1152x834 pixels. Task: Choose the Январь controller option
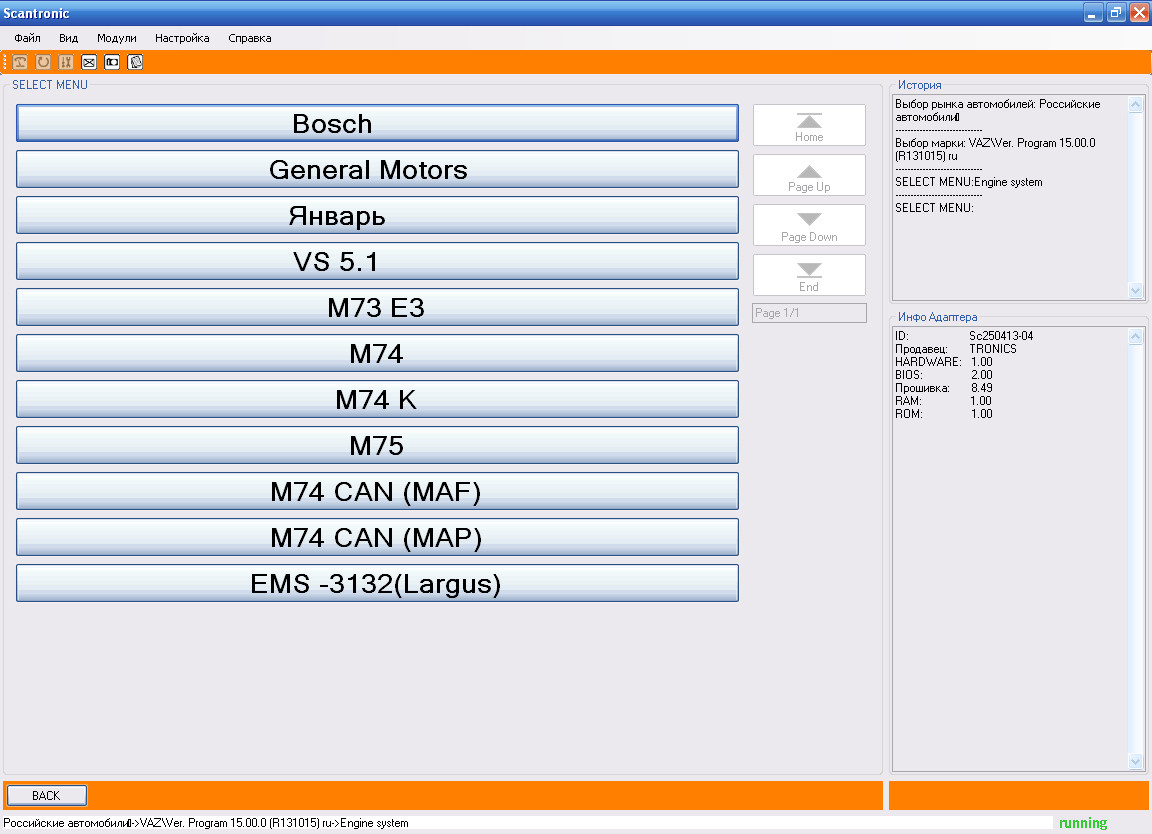point(377,215)
